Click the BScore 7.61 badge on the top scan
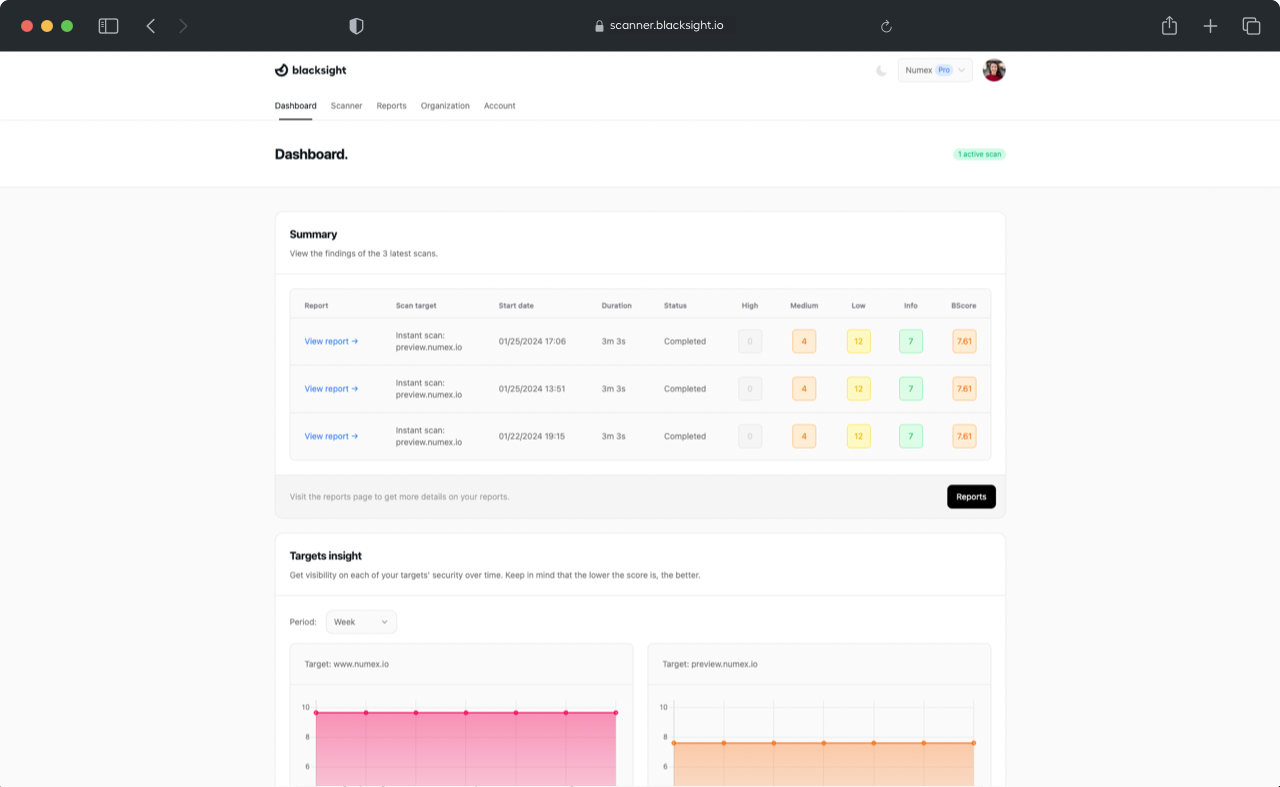 tap(964, 341)
